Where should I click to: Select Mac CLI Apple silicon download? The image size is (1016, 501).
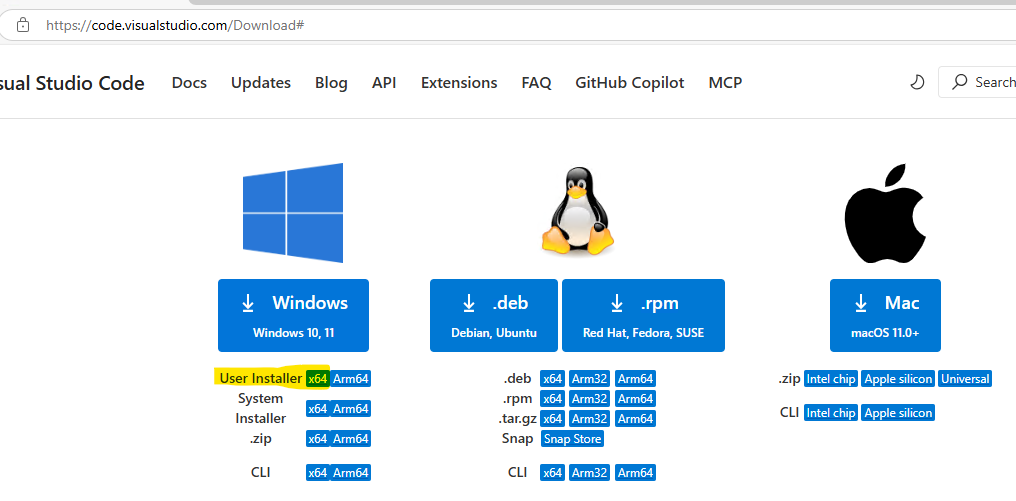pyautogui.click(x=898, y=412)
